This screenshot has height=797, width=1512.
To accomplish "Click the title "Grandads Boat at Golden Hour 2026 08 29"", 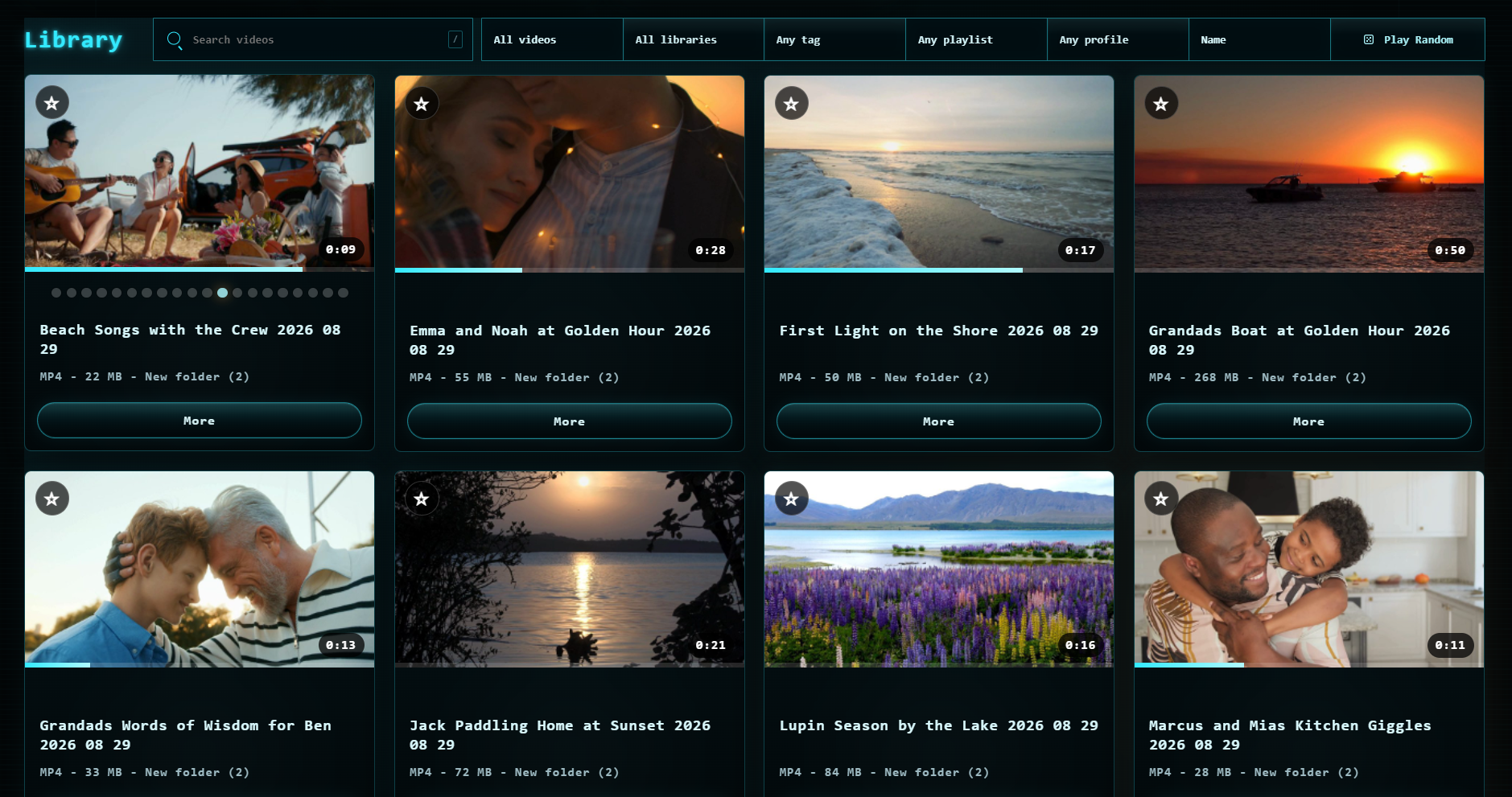I will [x=1300, y=340].
